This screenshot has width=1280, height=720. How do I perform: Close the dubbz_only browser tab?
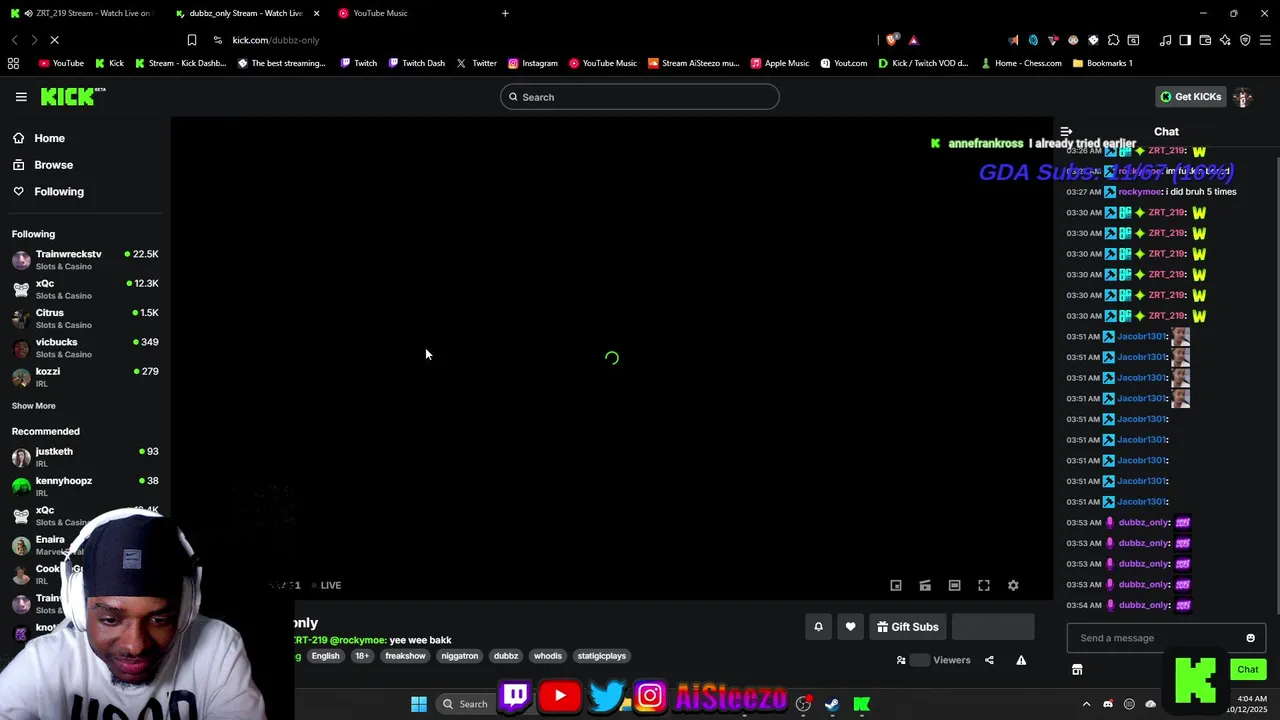click(317, 13)
